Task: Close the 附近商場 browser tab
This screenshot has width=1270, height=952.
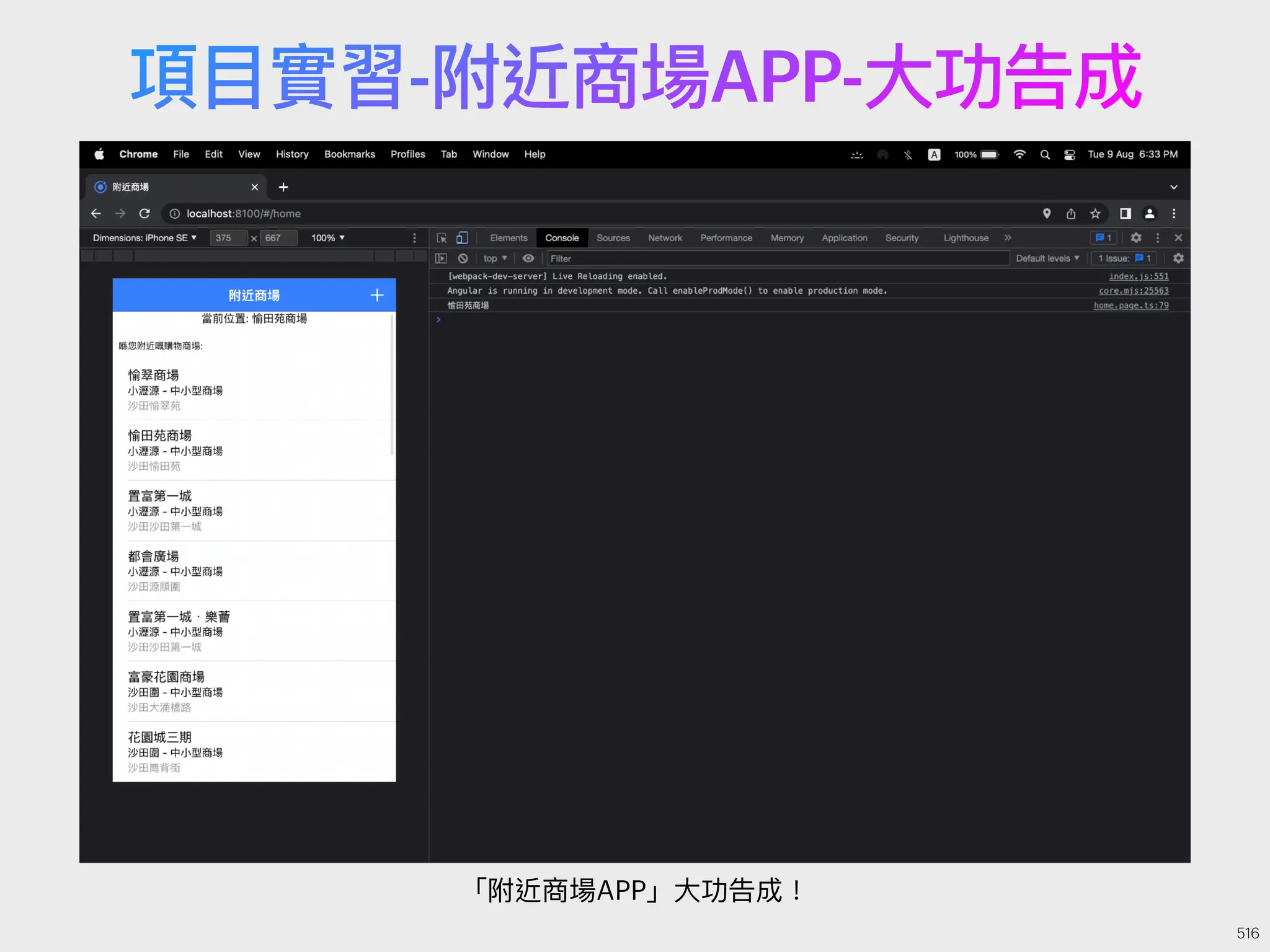Action: pos(254,187)
